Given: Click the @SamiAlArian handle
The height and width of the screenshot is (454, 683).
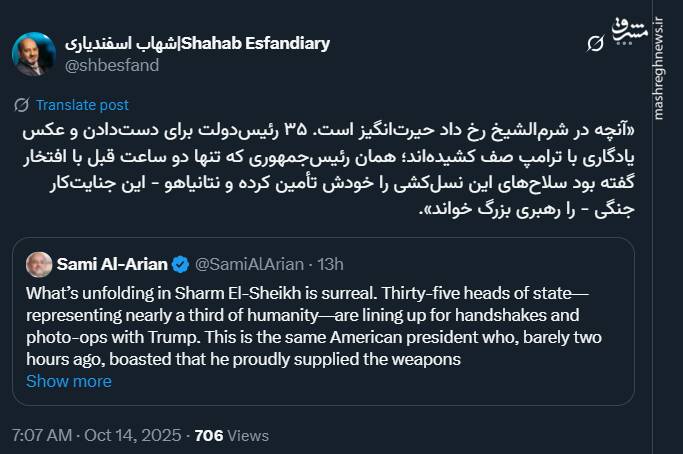Looking at the screenshot, I should point(250,265).
